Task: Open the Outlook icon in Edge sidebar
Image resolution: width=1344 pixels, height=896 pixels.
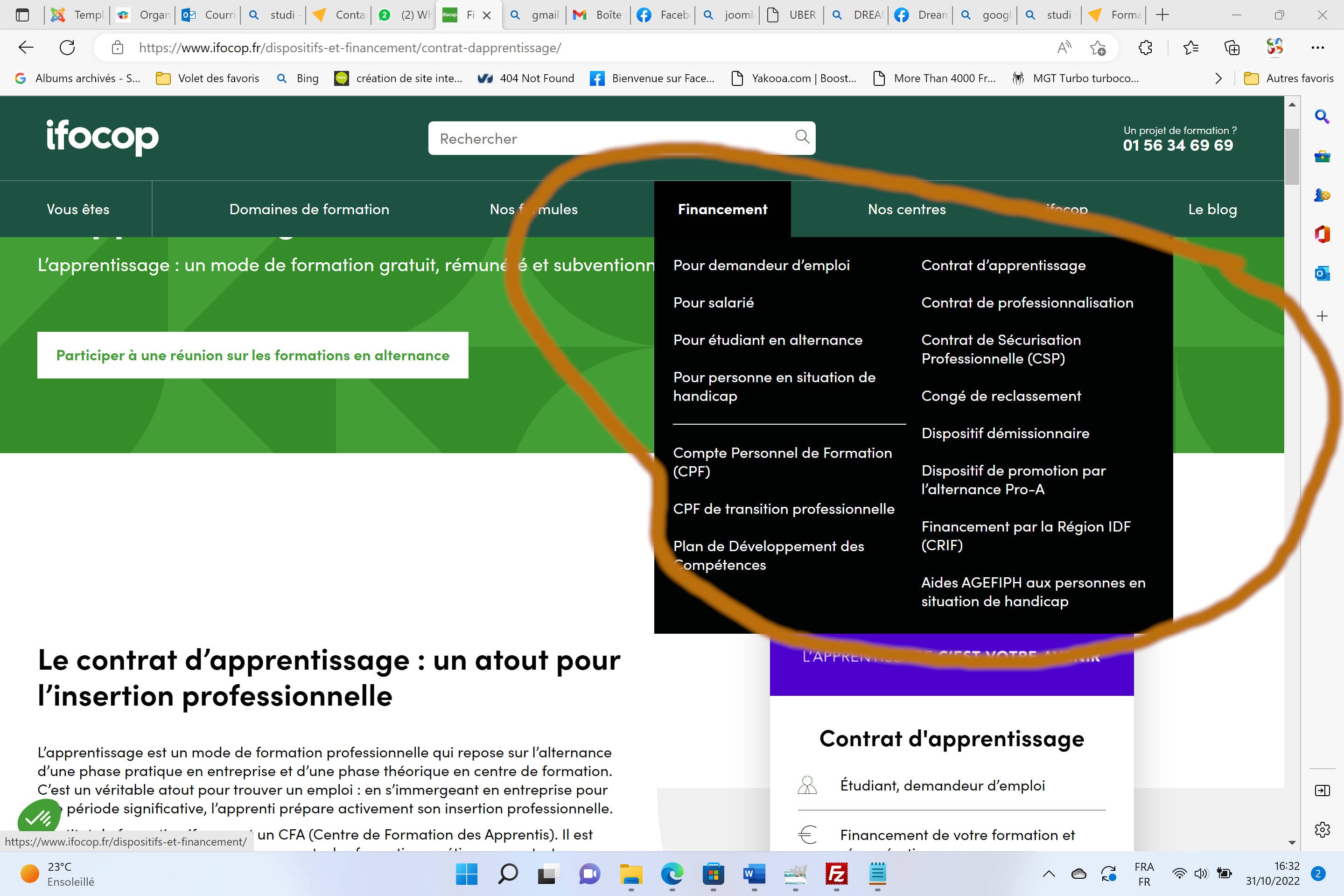Action: [1322, 274]
